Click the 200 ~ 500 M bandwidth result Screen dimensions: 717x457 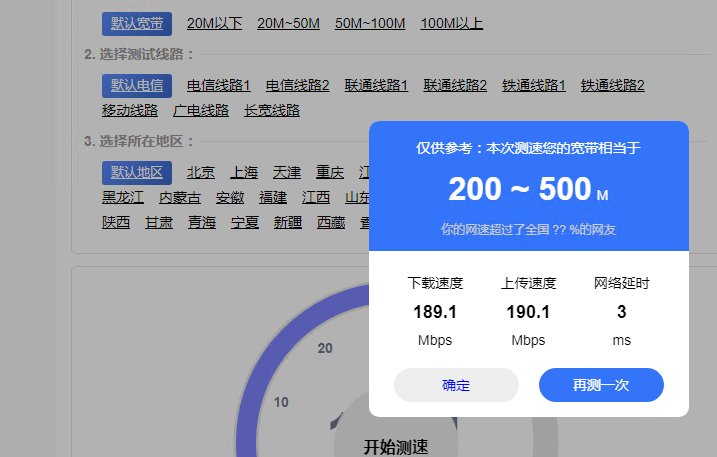point(528,189)
